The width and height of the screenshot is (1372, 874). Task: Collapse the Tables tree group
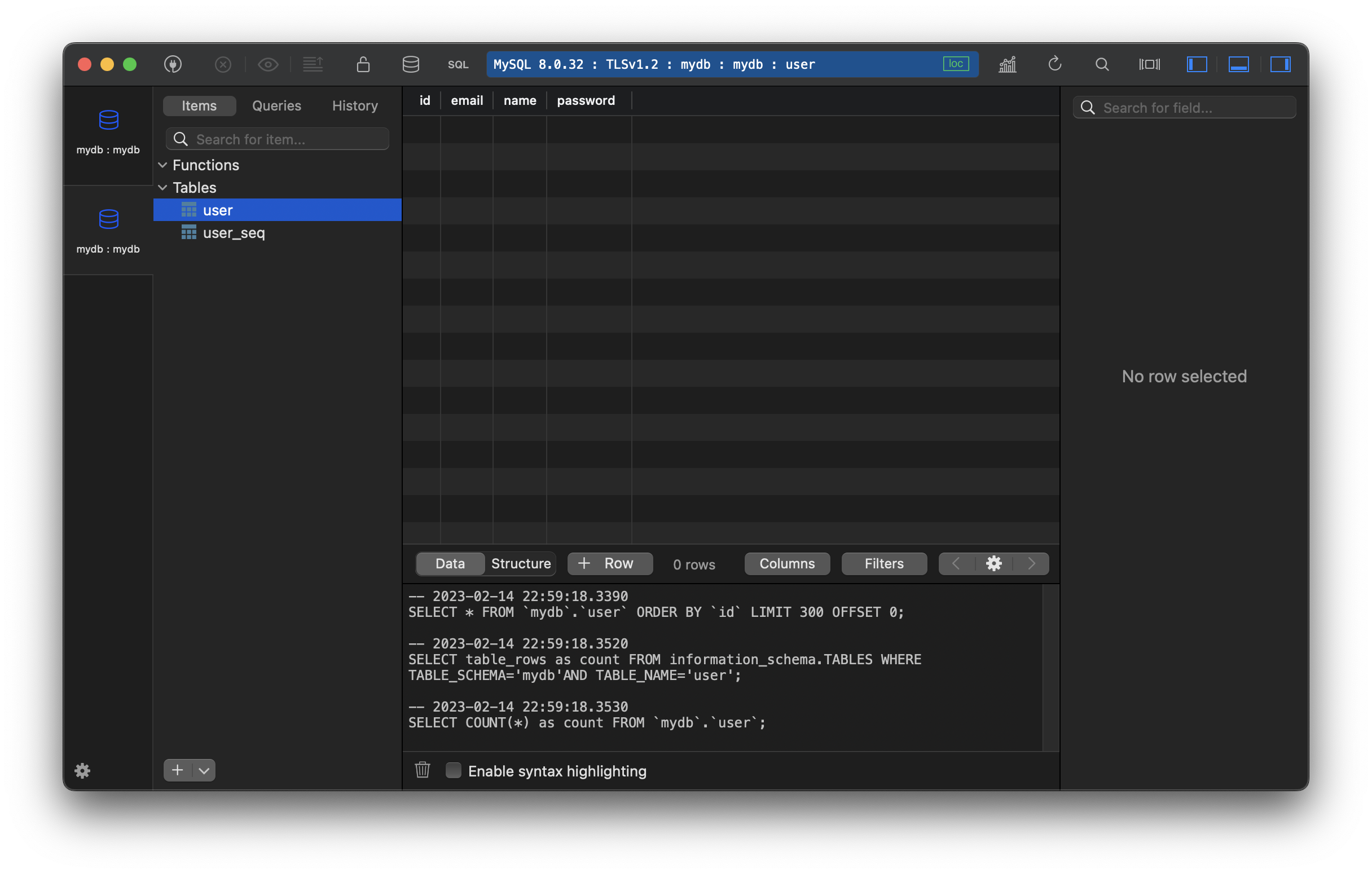tap(163, 187)
